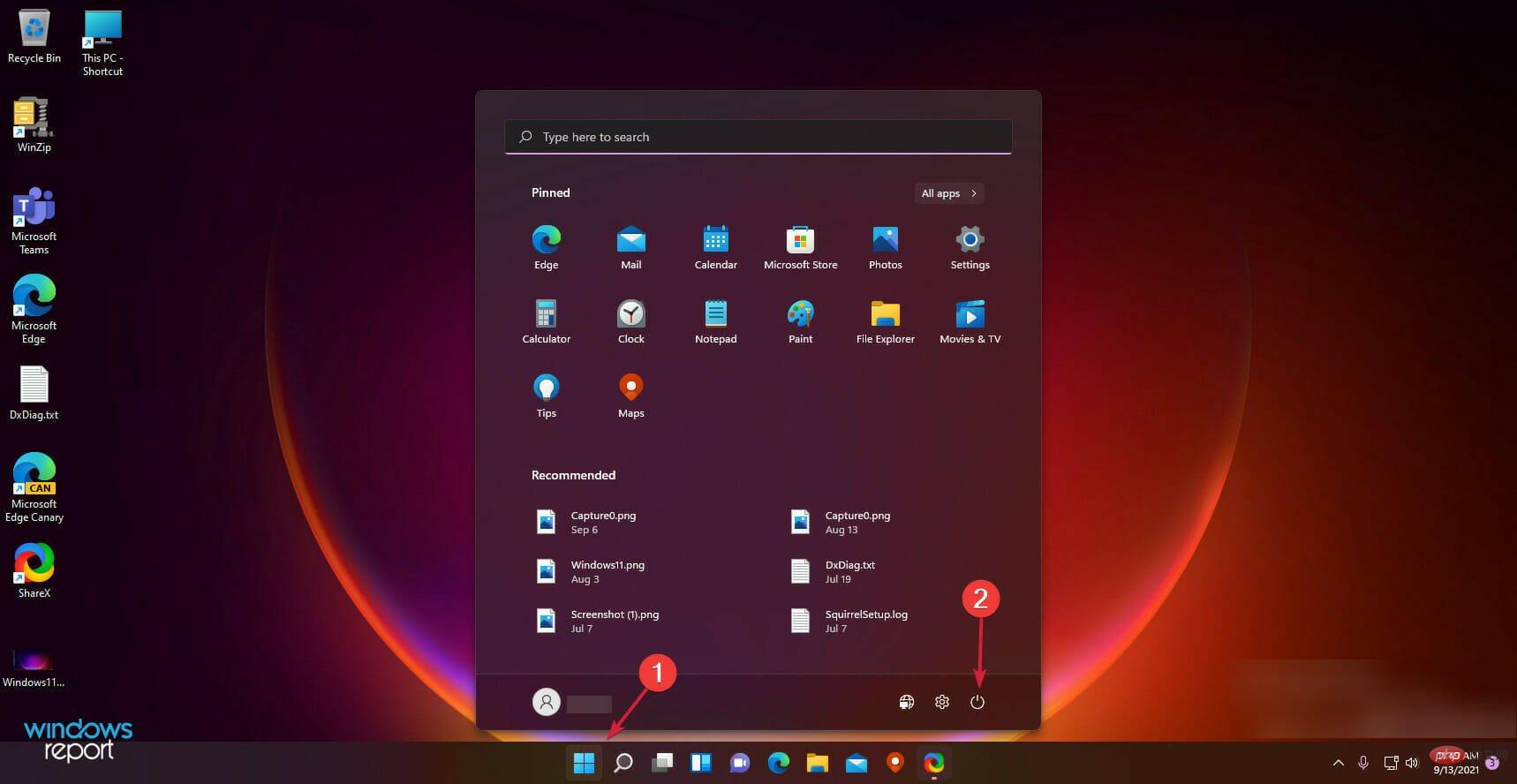Open Maps from the taskbar

895,763
